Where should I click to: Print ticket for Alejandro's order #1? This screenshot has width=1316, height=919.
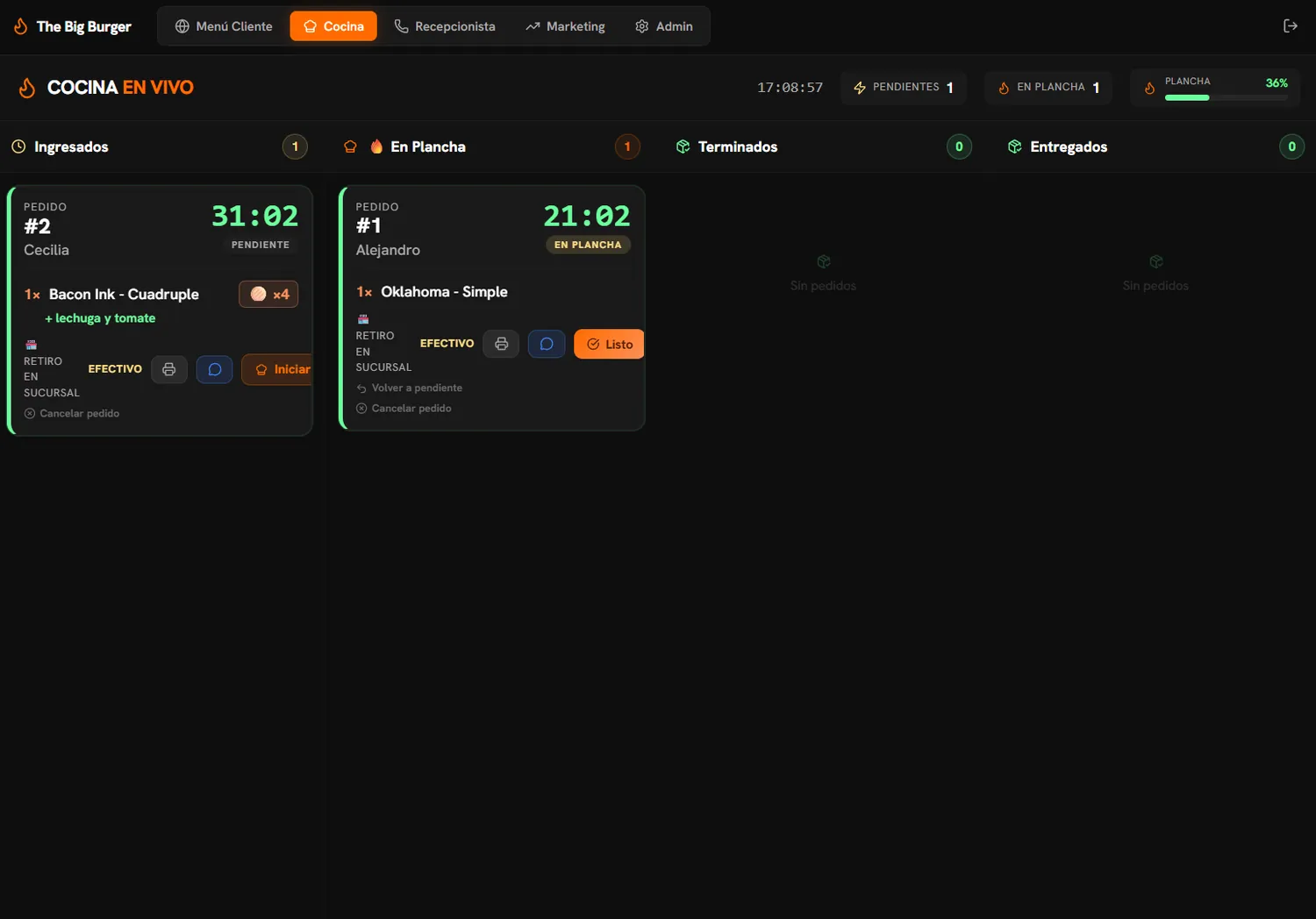(x=501, y=344)
